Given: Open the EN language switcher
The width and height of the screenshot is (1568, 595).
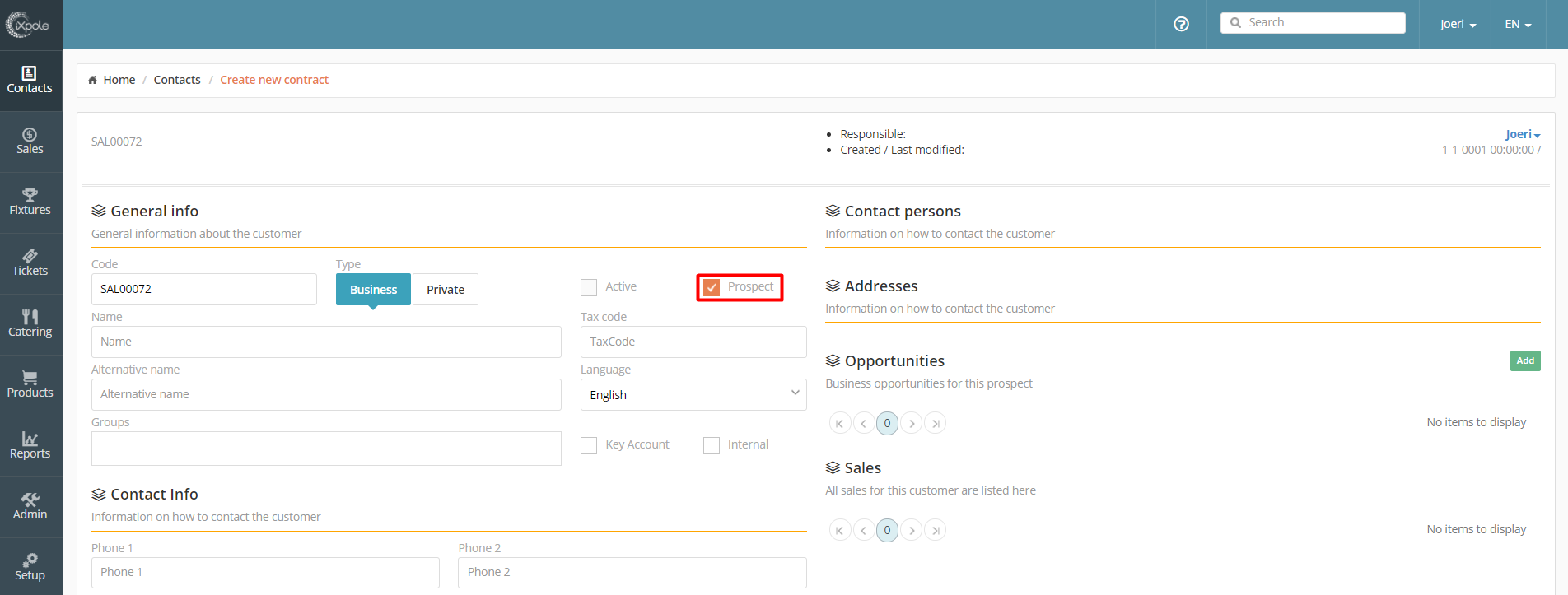Looking at the screenshot, I should coord(1518,24).
